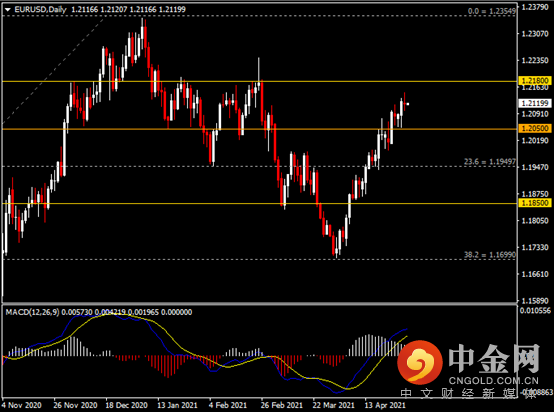
Task: Select the 1.18500 yellow price level label
Action: pos(535,203)
